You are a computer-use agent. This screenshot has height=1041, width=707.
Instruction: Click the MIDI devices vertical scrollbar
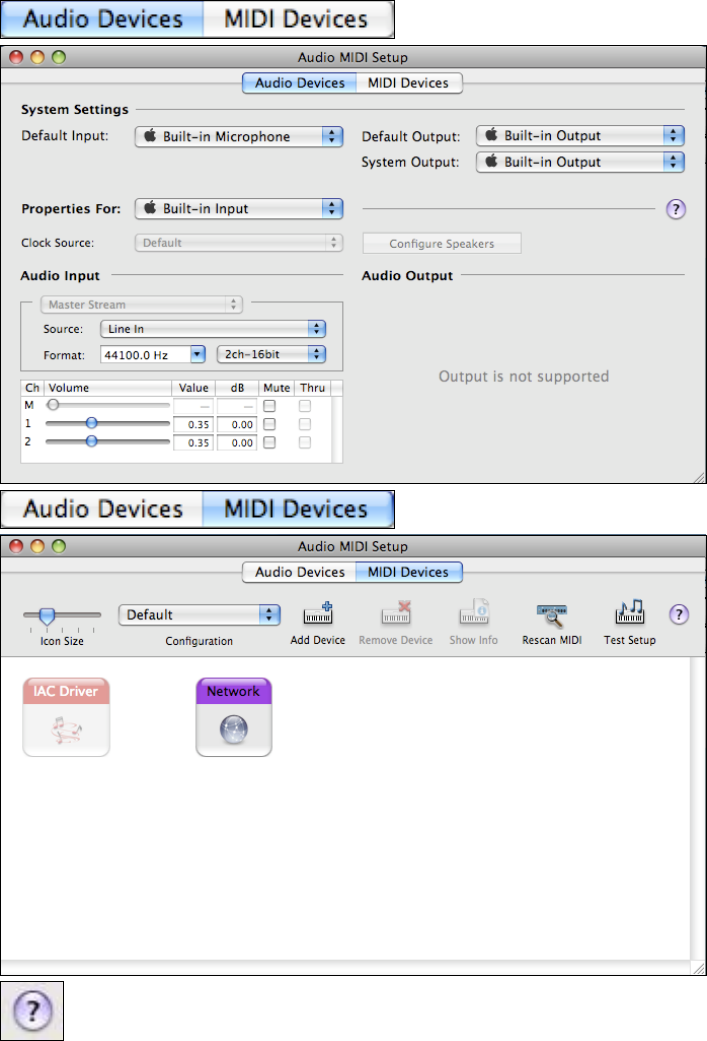click(697, 808)
